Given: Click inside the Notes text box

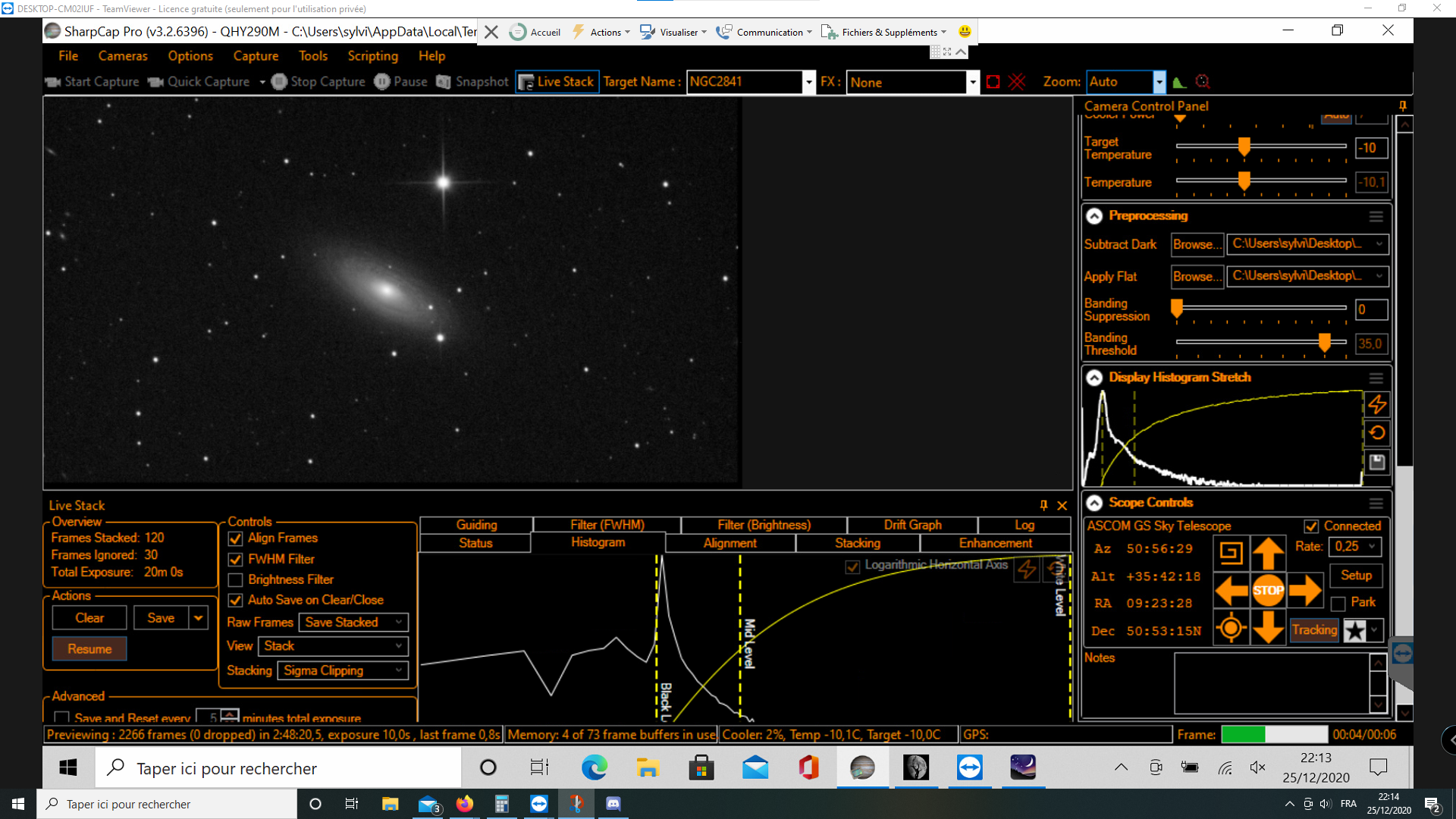Looking at the screenshot, I should 1271,683.
